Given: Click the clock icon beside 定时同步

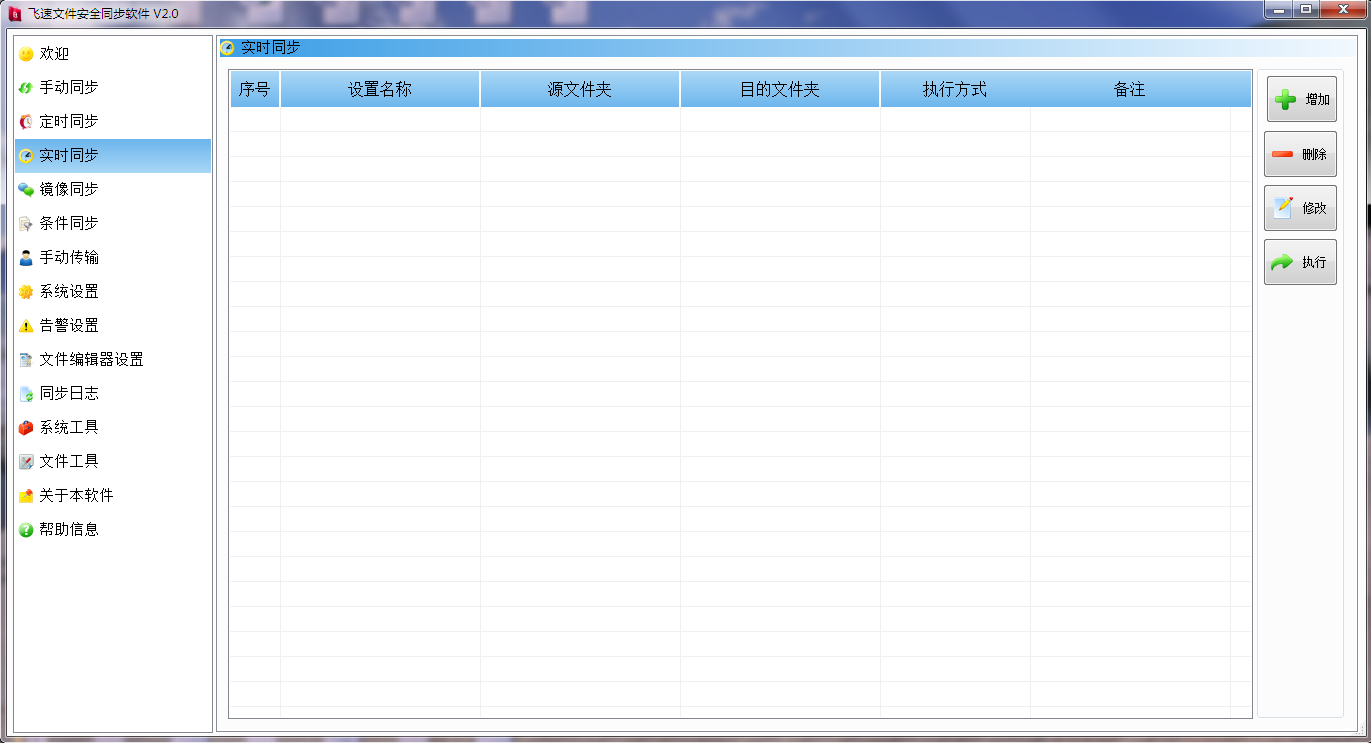Looking at the screenshot, I should [26, 122].
